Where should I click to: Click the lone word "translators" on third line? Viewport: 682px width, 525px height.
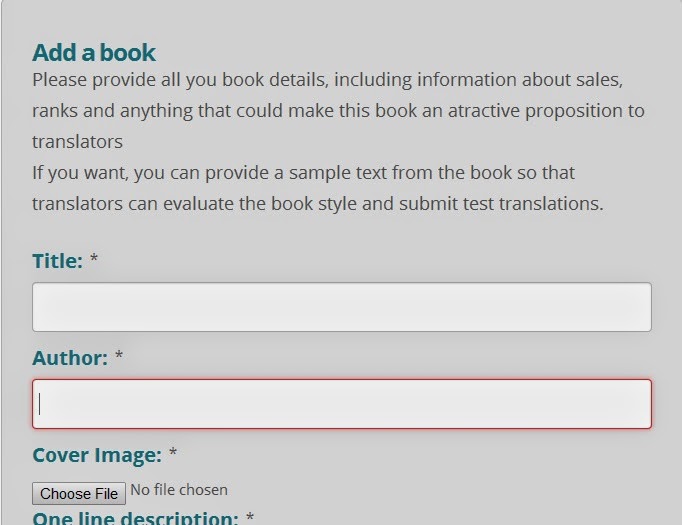point(77,142)
